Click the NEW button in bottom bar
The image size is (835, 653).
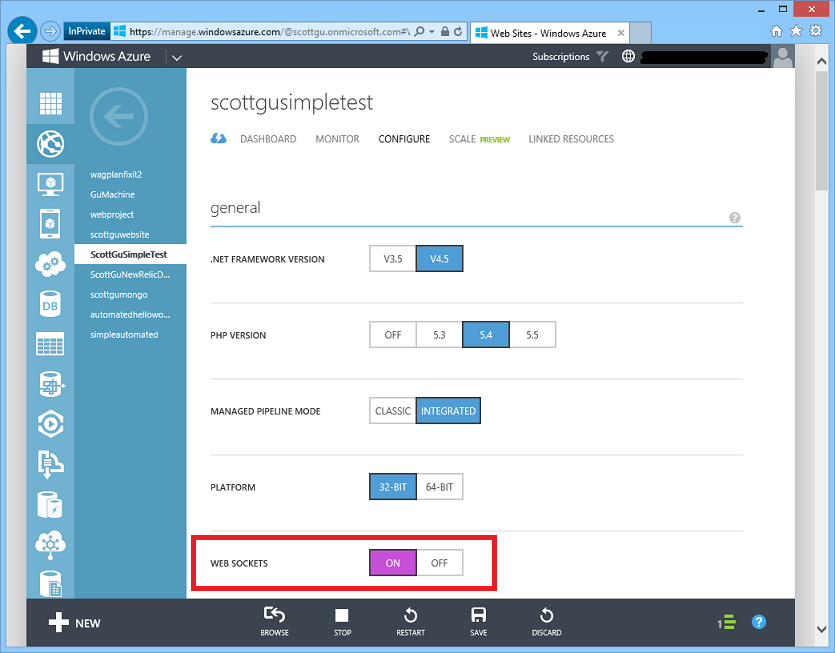(x=75, y=623)
